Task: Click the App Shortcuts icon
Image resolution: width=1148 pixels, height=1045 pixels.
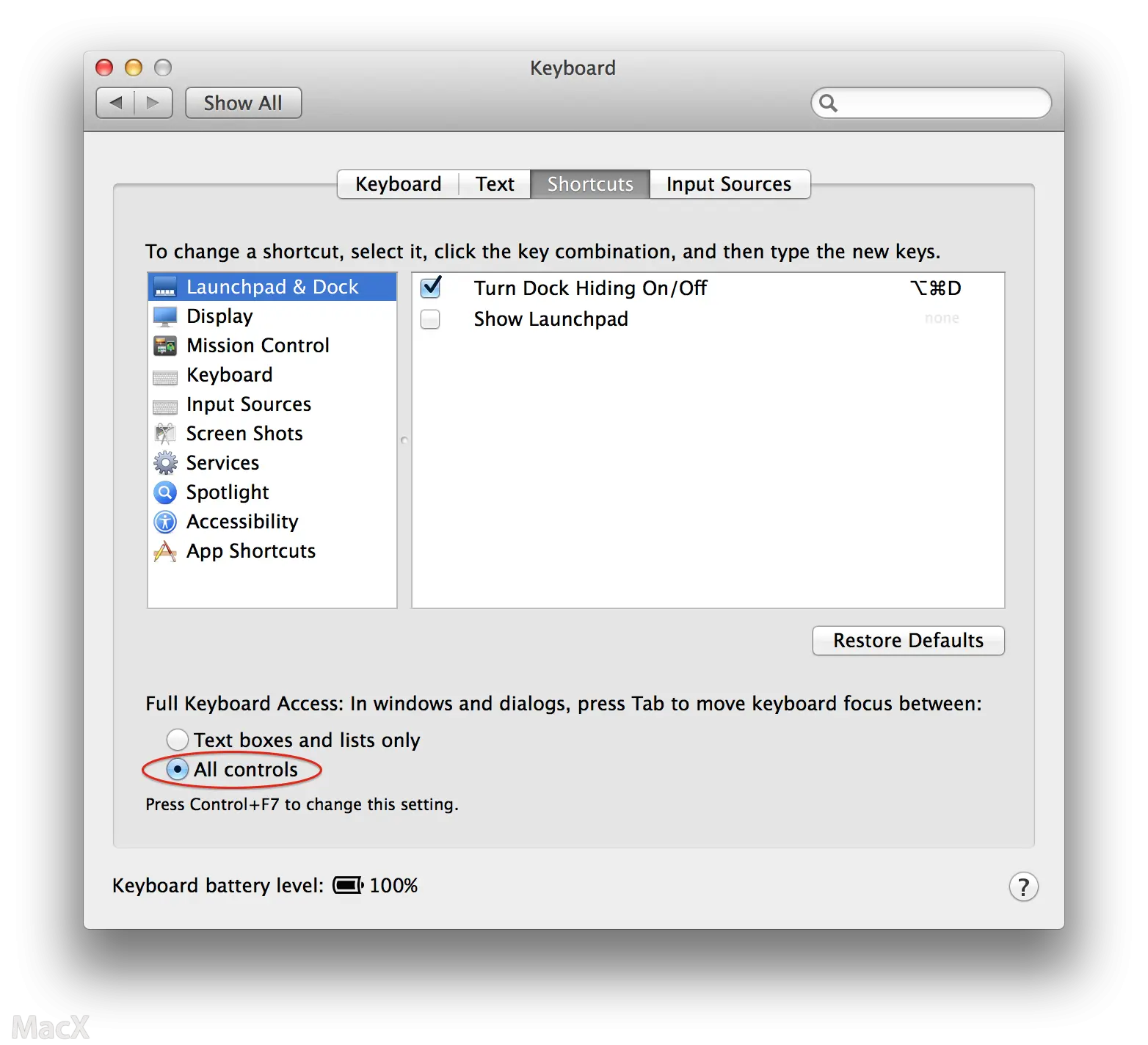Action: point(165,551)
